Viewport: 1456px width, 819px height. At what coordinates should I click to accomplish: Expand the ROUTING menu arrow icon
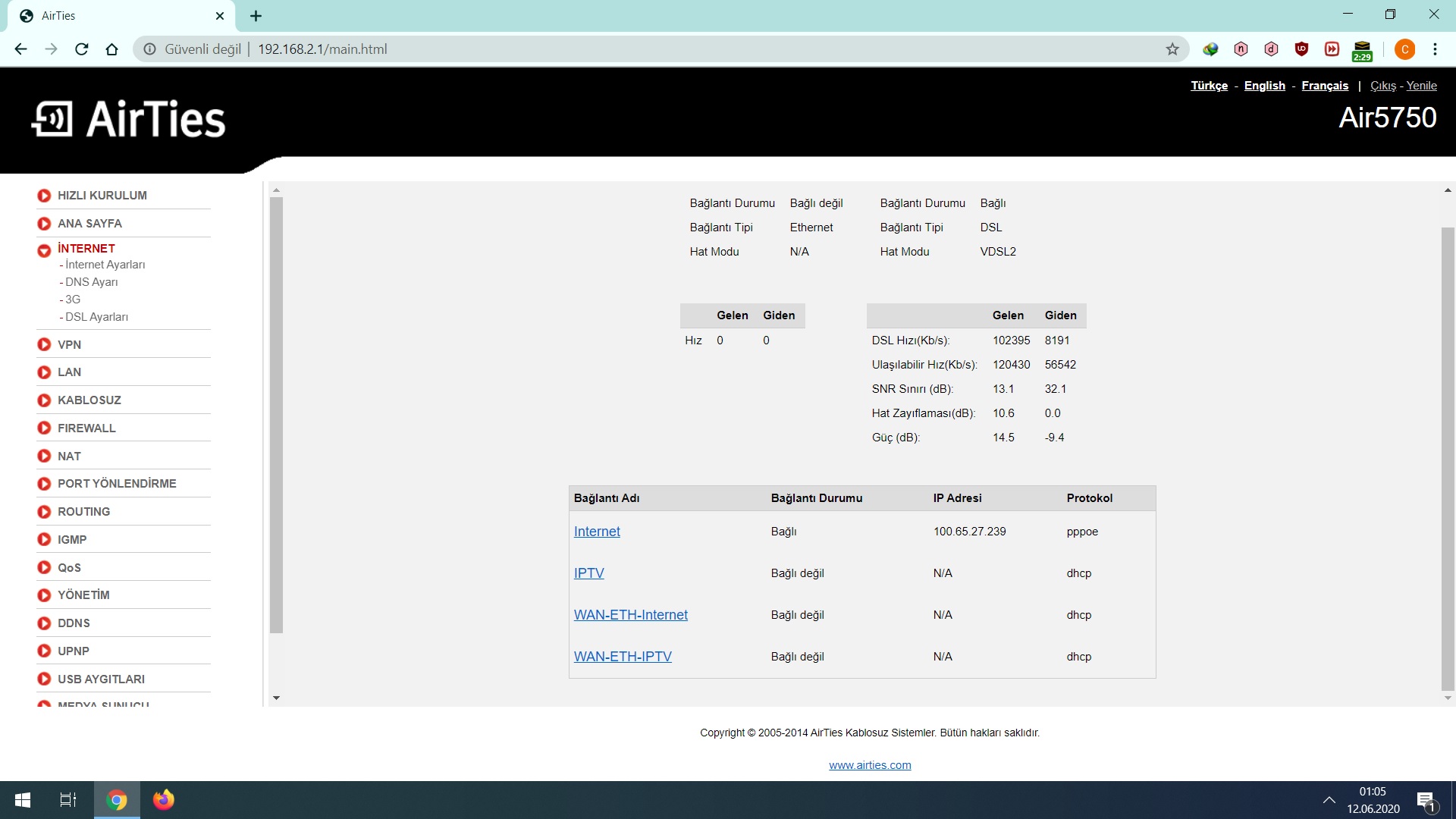pos(44,512)
